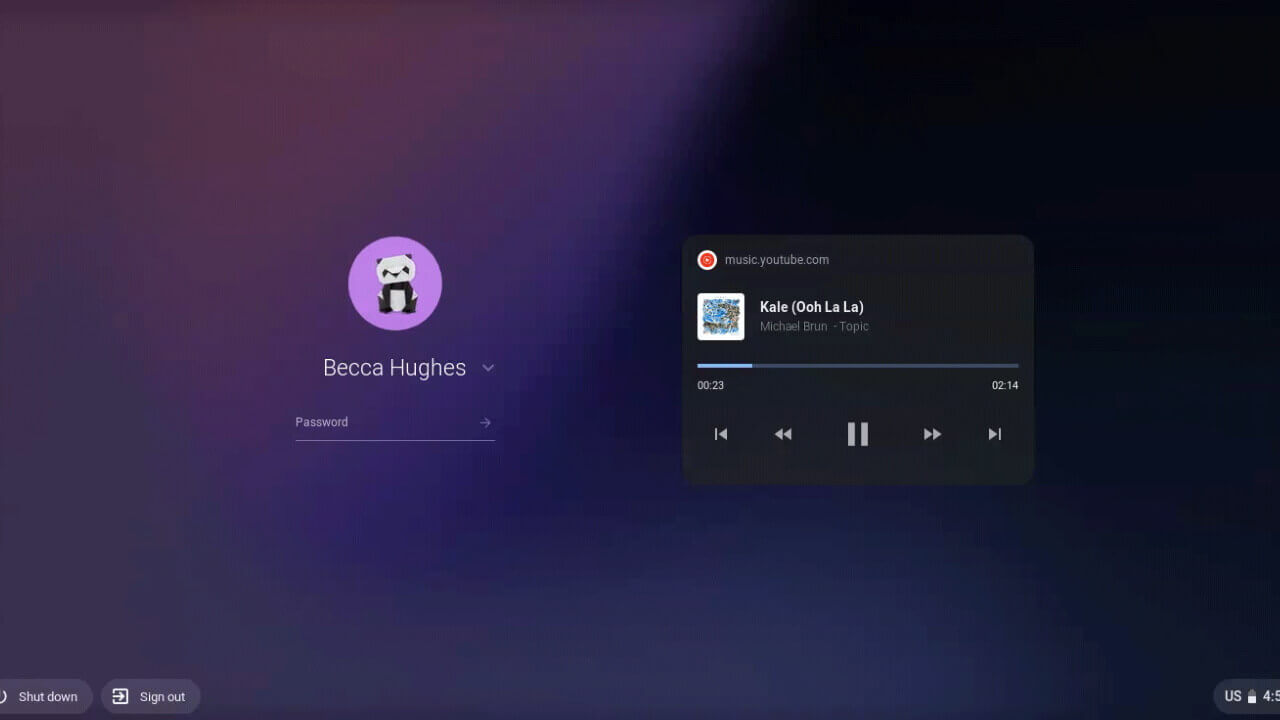Viewport: 1280px width, 720px height.
Task: Click the Kale album art thumbnail
Action: click(x=720, y=317)
